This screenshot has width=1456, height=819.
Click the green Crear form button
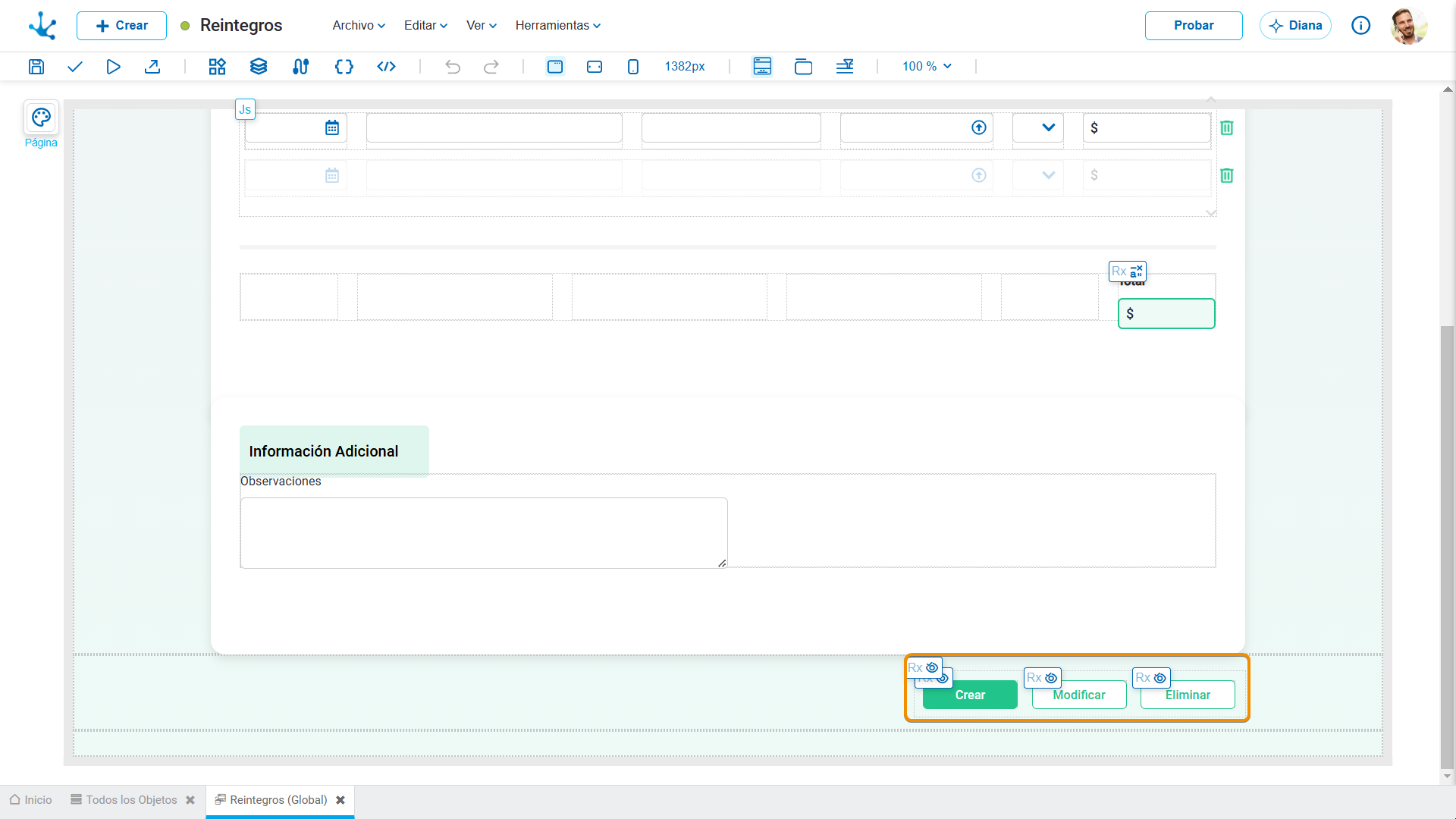[x=970, y=695]
